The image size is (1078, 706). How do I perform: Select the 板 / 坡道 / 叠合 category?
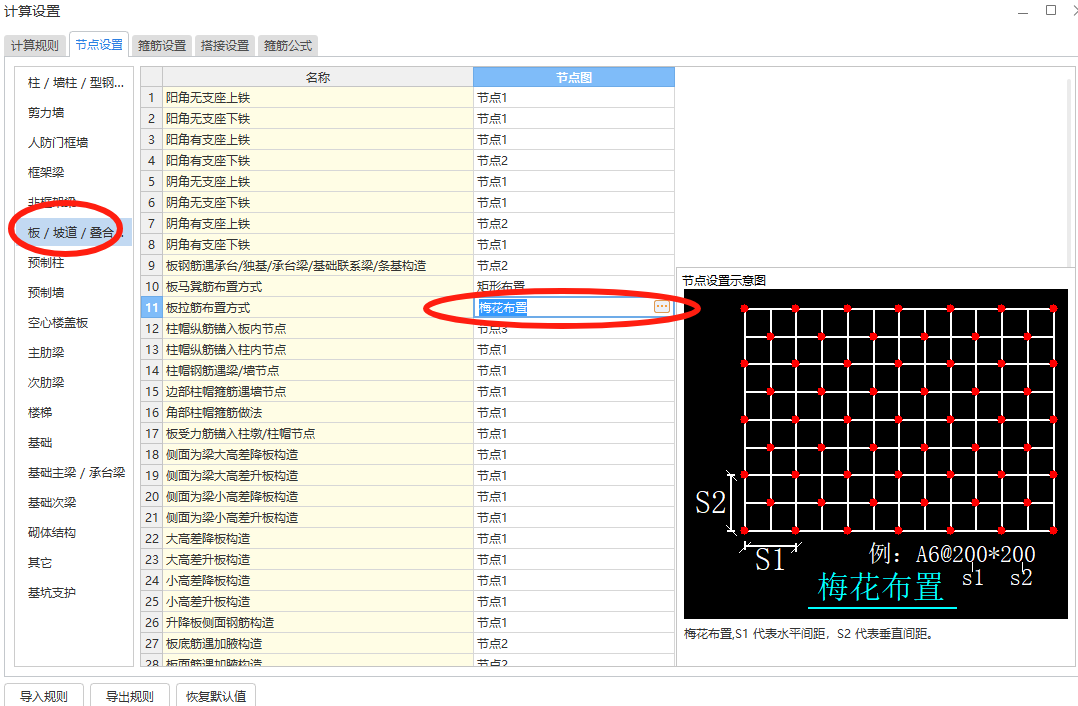[74, 232]
